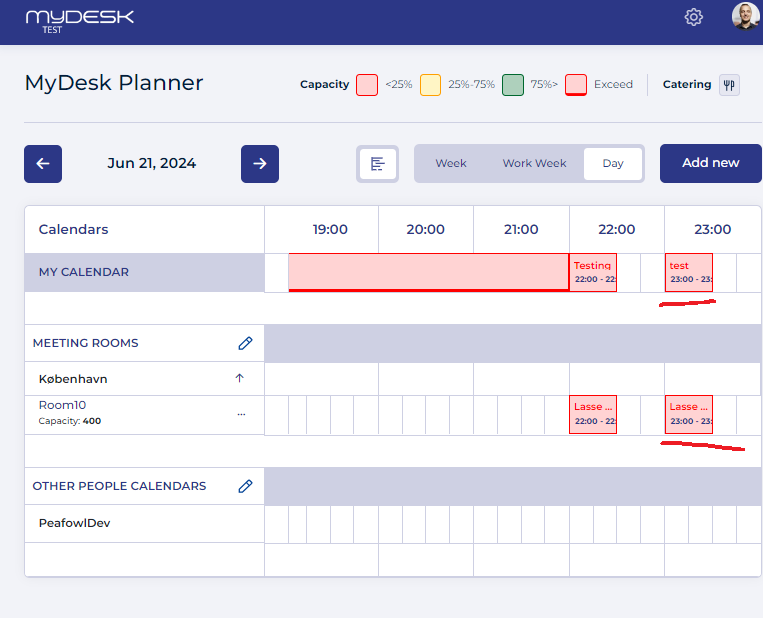Open Room10 Lasse booking at 22:00
This screenshot has height=618, width=763.
tap(593, 414)
